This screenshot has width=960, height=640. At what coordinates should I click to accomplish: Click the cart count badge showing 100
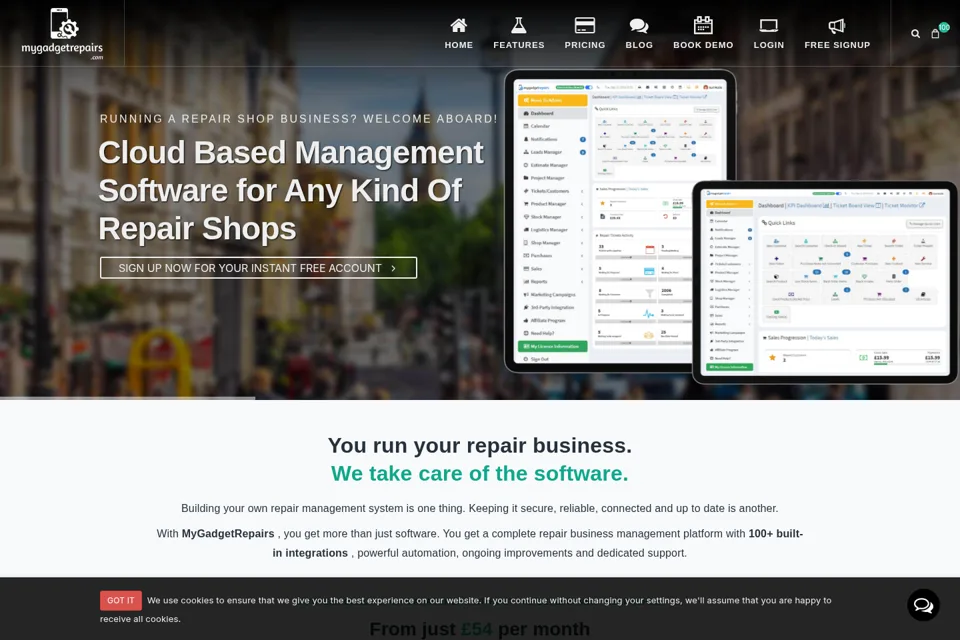(x=944, y=27)
